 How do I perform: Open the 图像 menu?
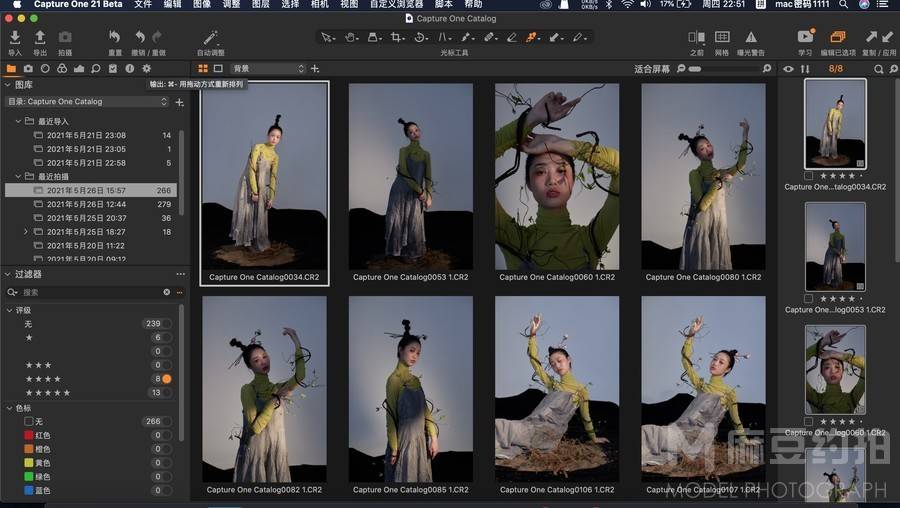[201, 5]
